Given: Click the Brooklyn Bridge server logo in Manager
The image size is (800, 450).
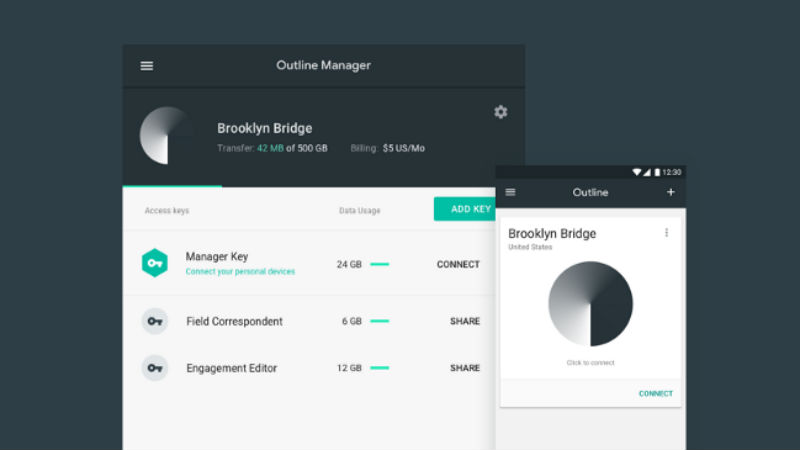Looking at the screenshot, I should click(167, 136).
